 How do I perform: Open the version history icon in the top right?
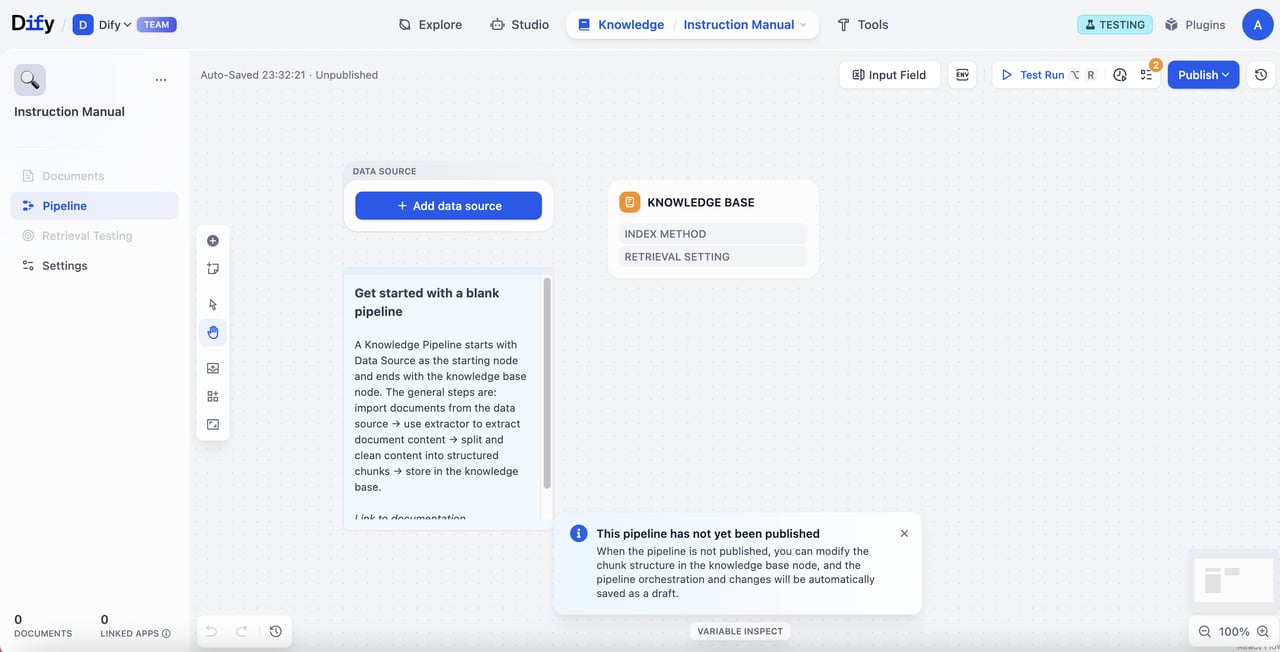click(x=1261, y=75)
